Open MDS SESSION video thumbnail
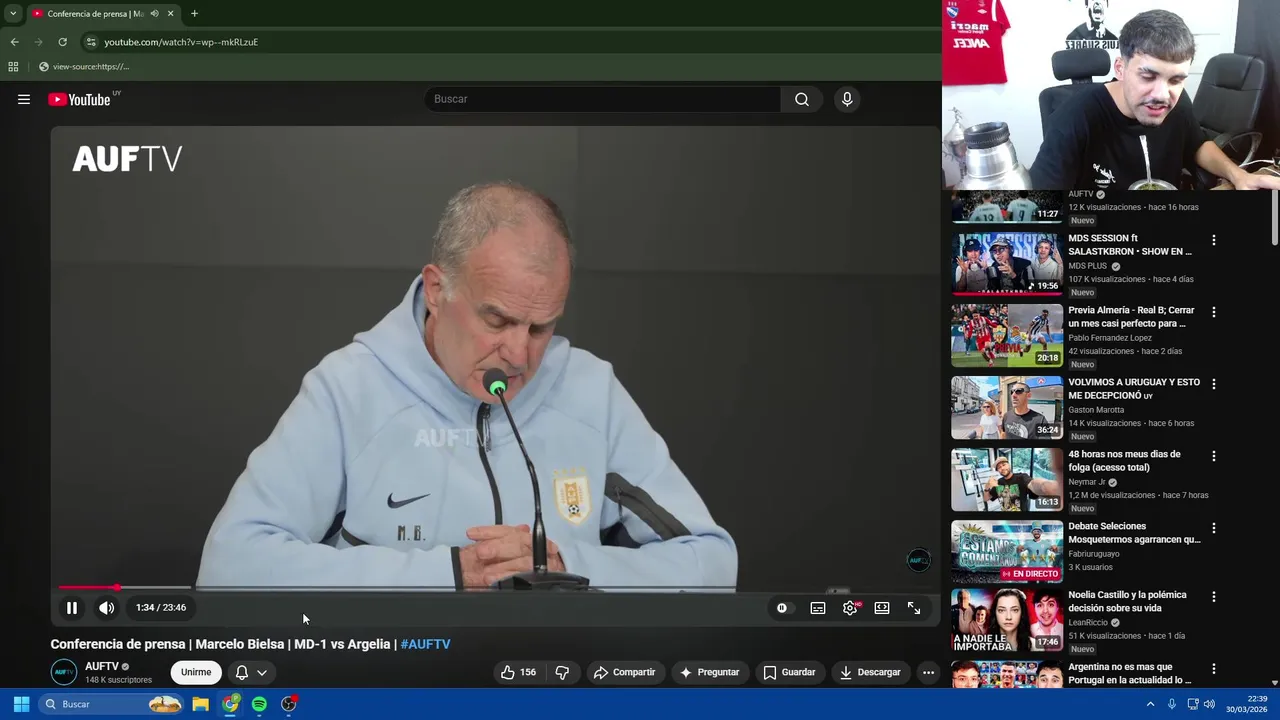Screen dimensions: 1280x720 tap(1007, 264)
